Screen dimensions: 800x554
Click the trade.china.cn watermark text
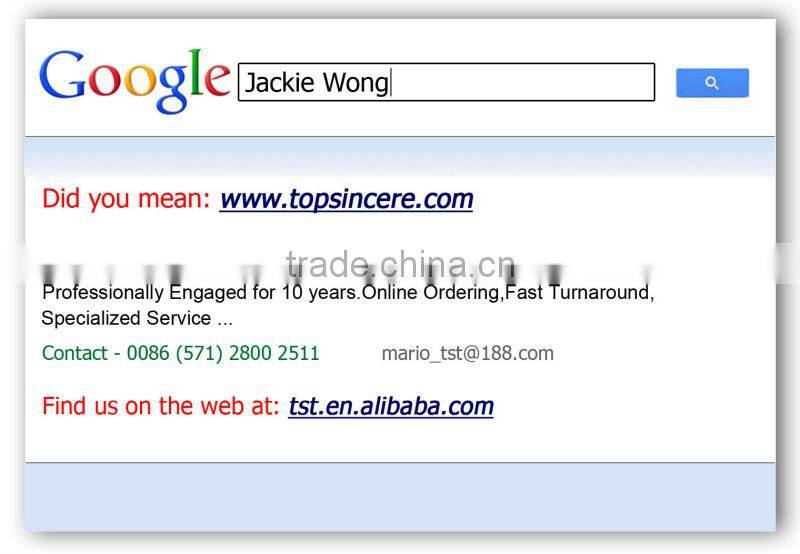point(401,265)
